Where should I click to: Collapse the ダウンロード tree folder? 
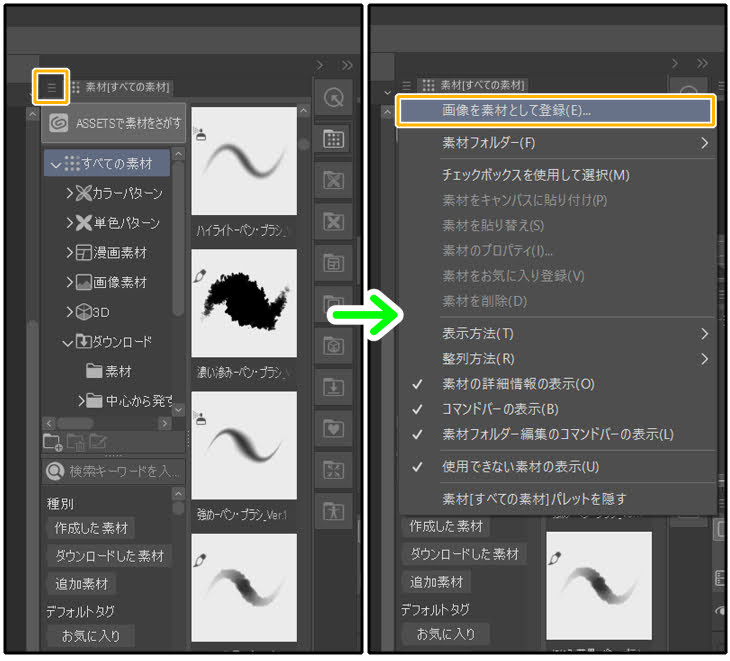click(x=68, y=343)
